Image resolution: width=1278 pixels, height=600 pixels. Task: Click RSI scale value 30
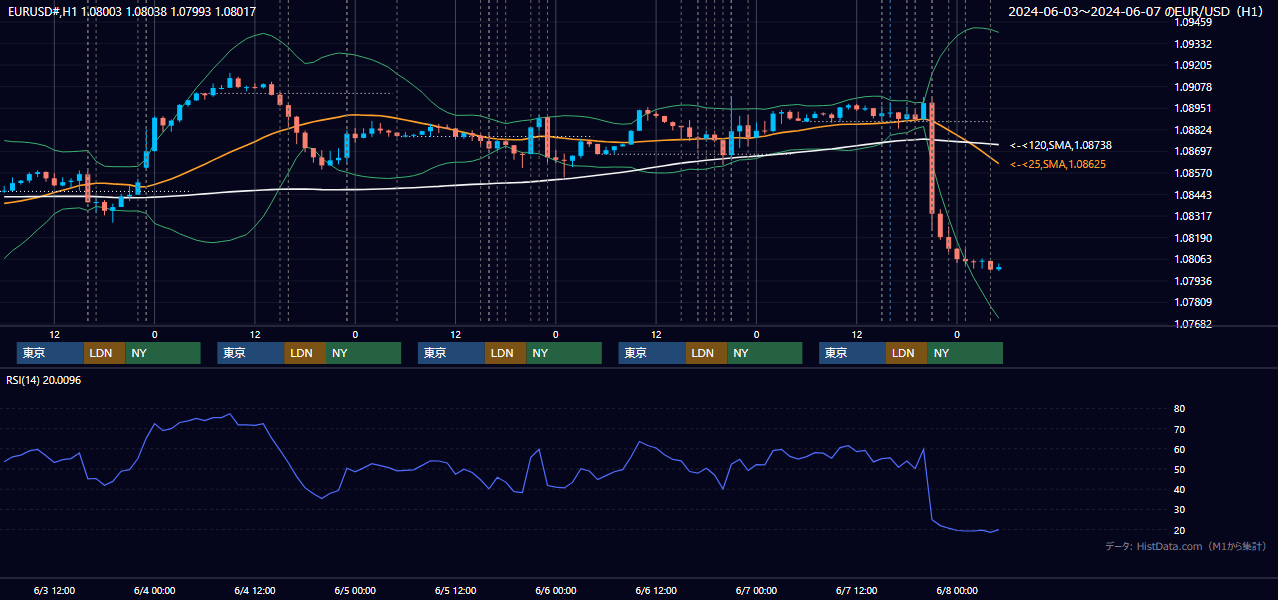point(1179,510)
